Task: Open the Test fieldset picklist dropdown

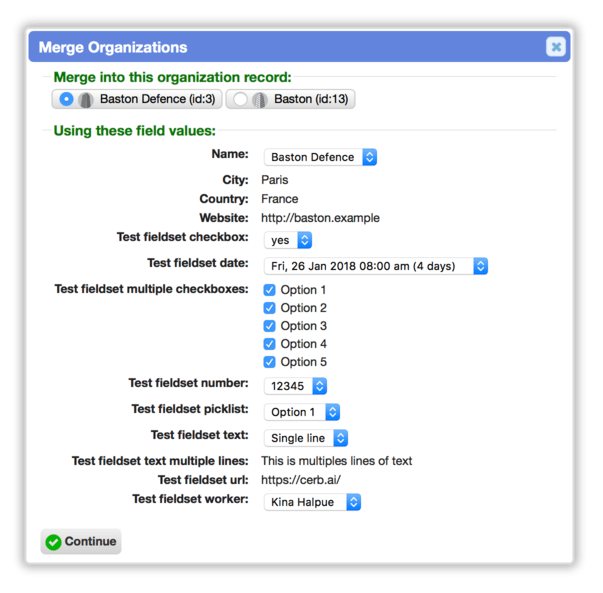Action: (x=302, y=412)
